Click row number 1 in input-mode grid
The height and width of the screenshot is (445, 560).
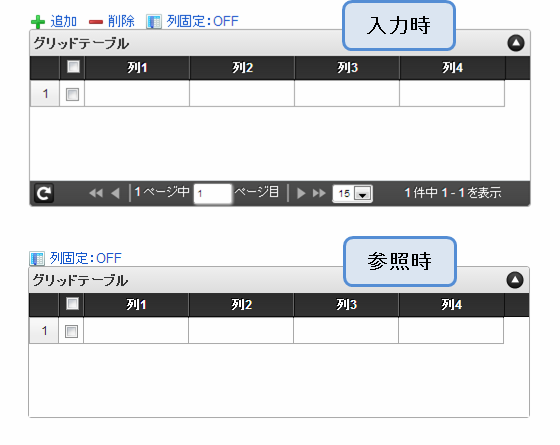[x=45, y=94]
